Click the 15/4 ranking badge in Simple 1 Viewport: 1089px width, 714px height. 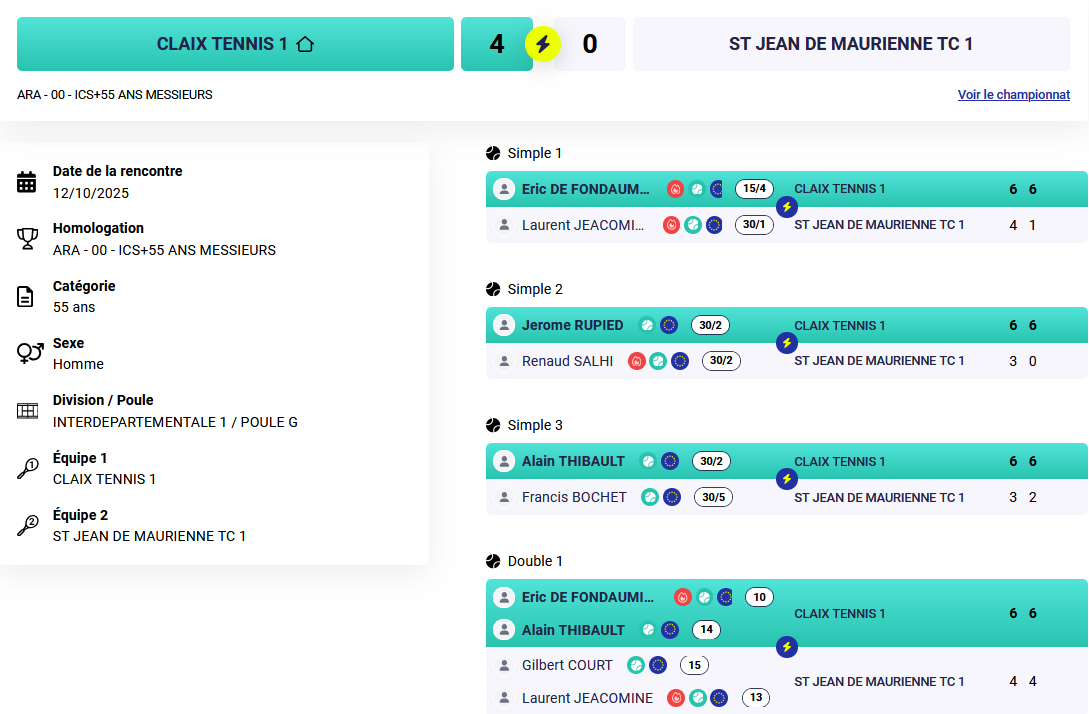point(754,189)
